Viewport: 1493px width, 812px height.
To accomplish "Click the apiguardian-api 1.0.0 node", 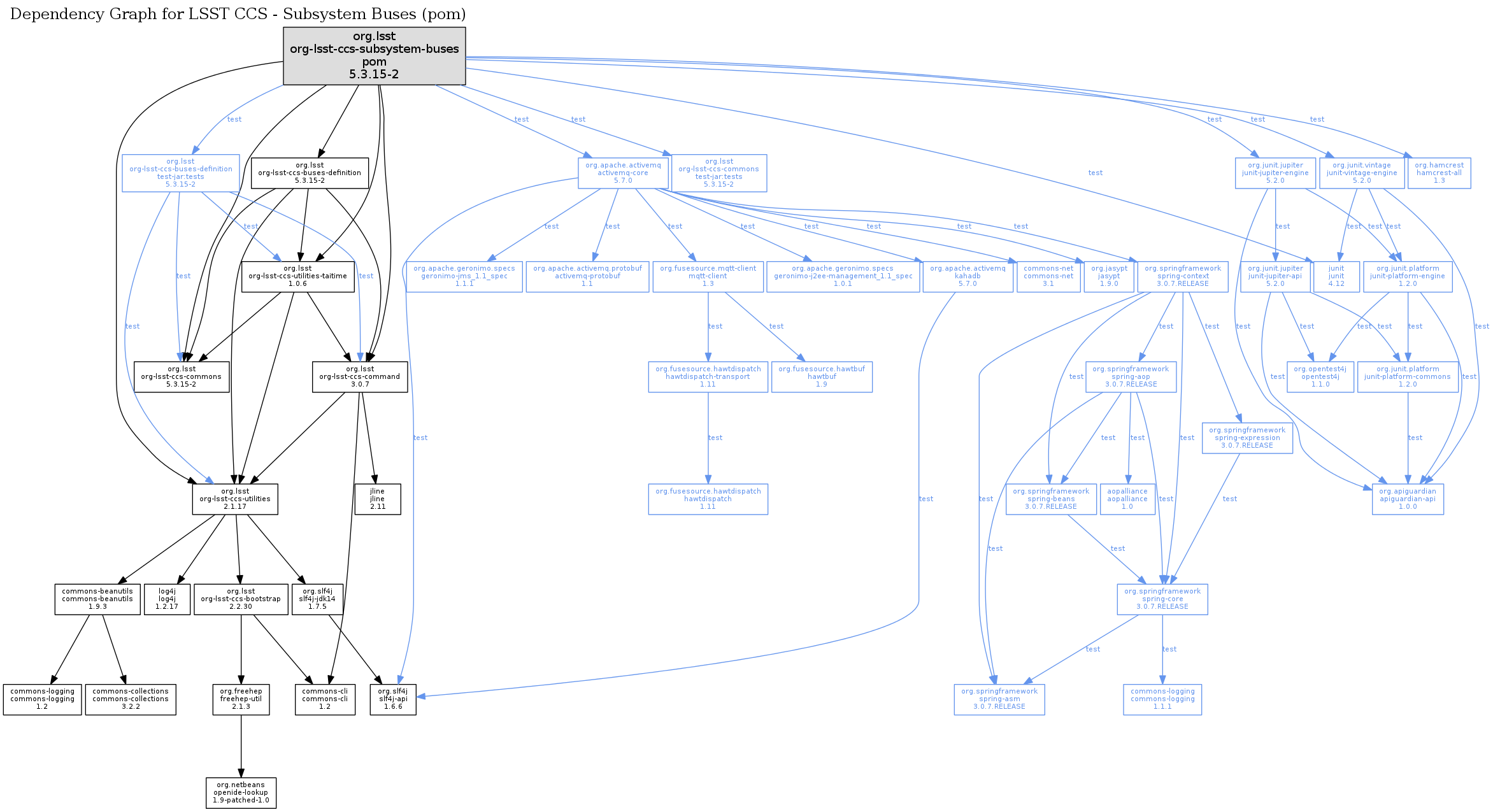I will (x=1407, y=499).
